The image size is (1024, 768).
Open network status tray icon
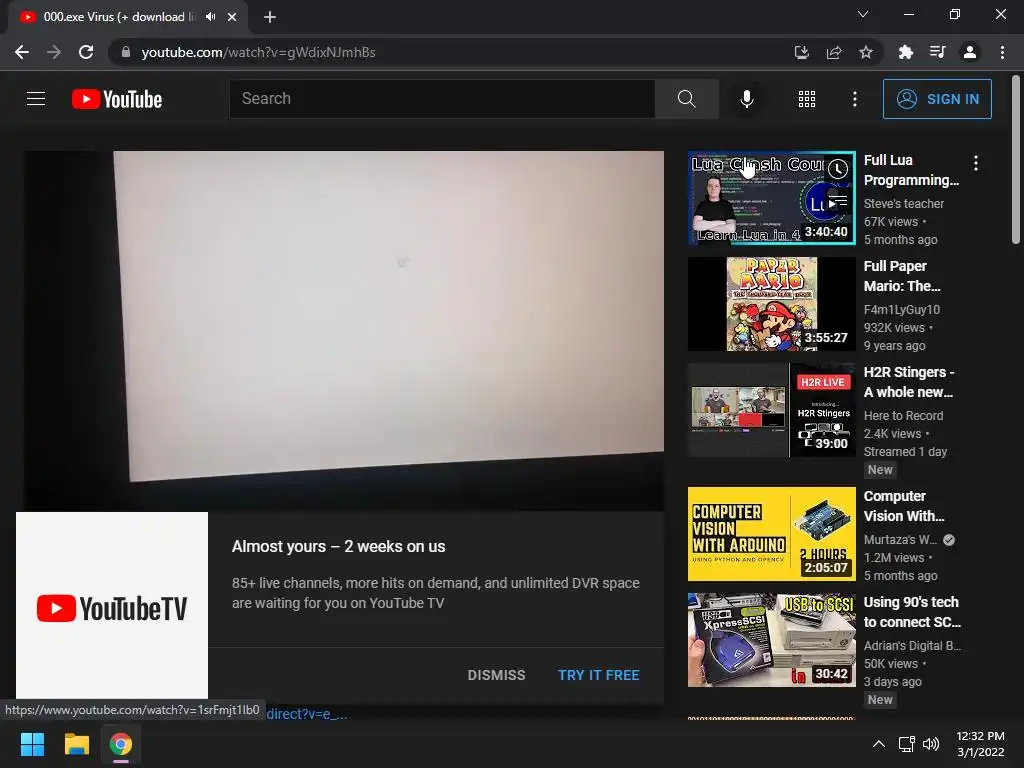pyautogui.click(x=906, y=744)
